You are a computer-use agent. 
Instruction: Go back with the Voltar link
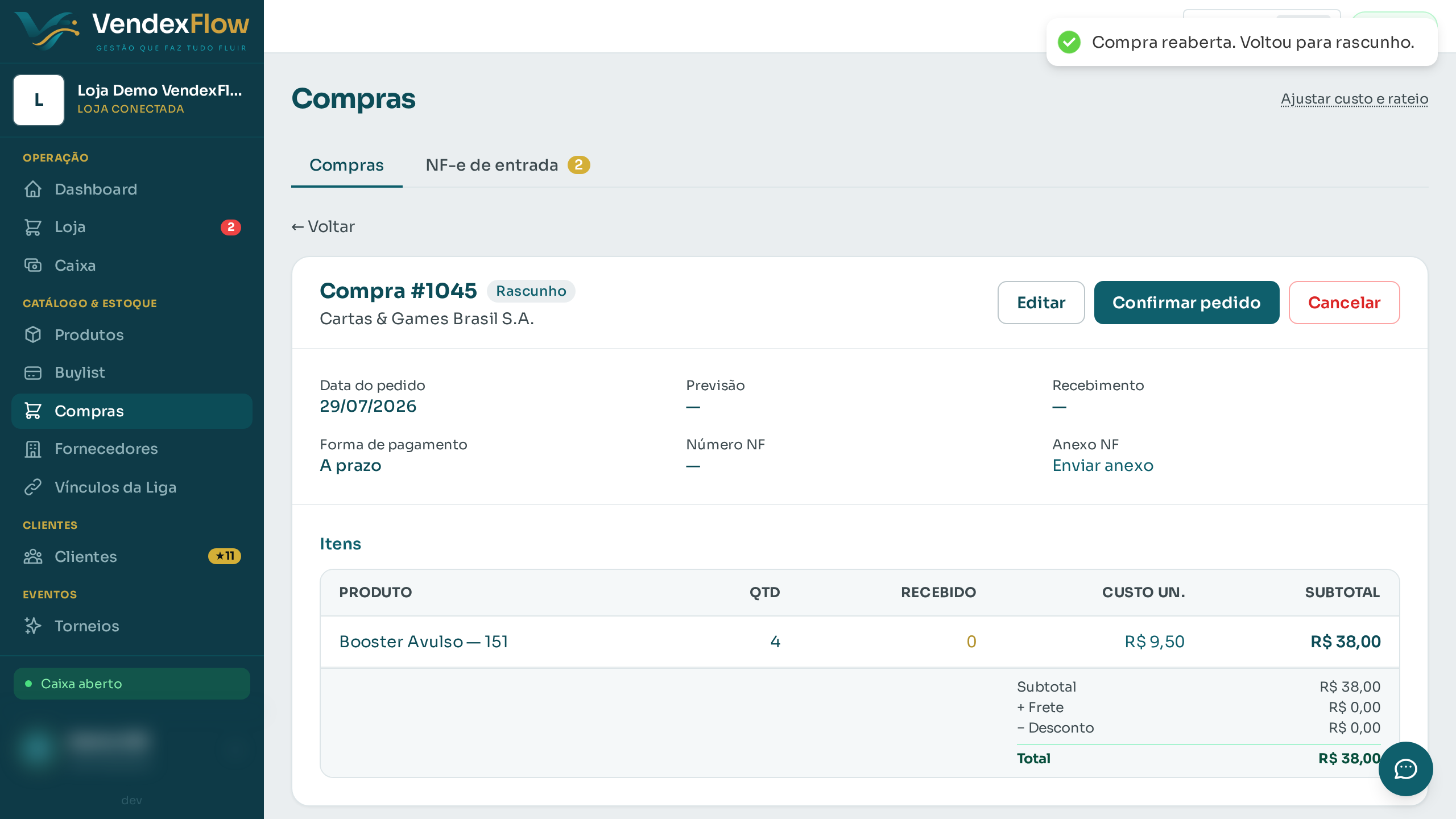click(323, 226)
